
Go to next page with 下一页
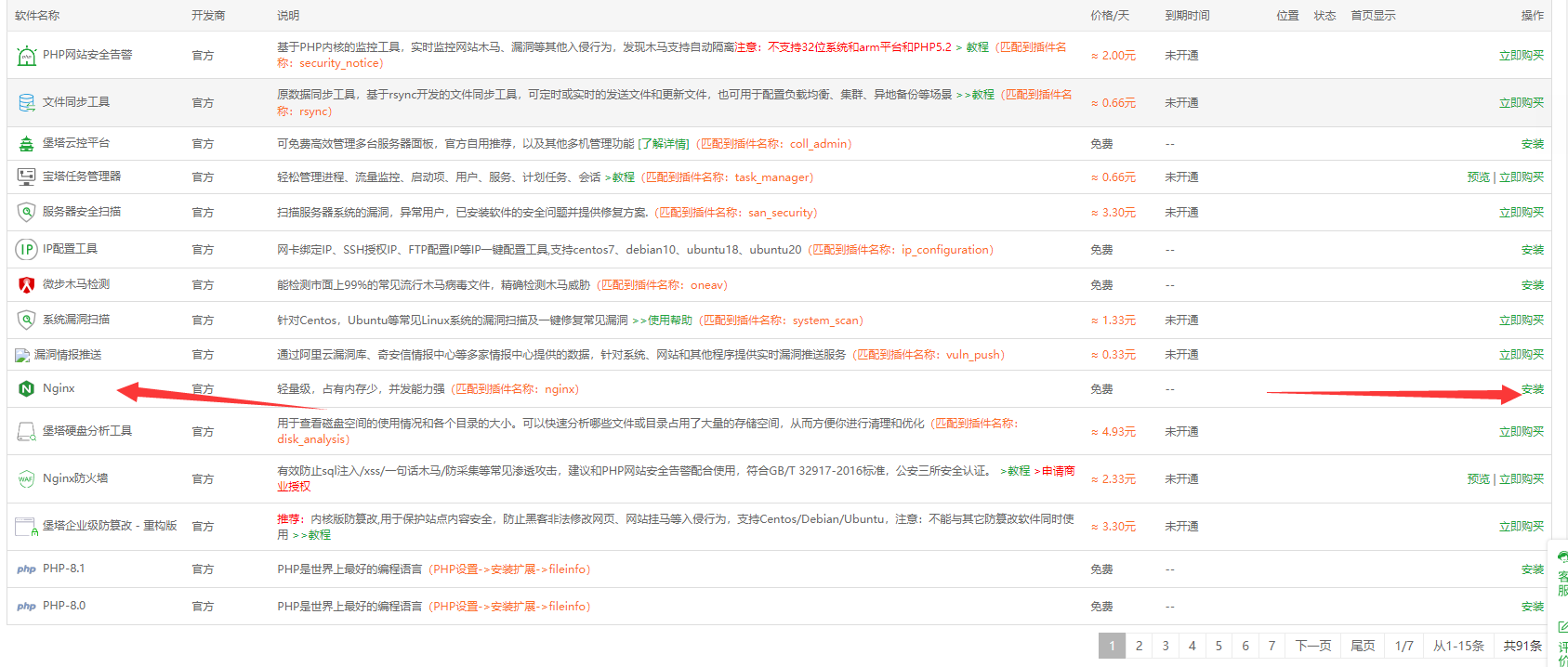pyautogui.click(x=1313, y=646)
